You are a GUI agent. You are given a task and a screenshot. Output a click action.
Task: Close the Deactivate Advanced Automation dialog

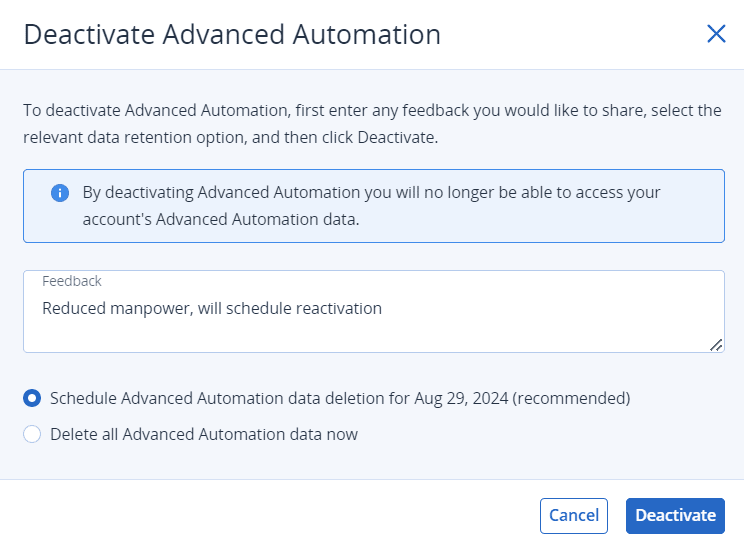tap(716, 34)
